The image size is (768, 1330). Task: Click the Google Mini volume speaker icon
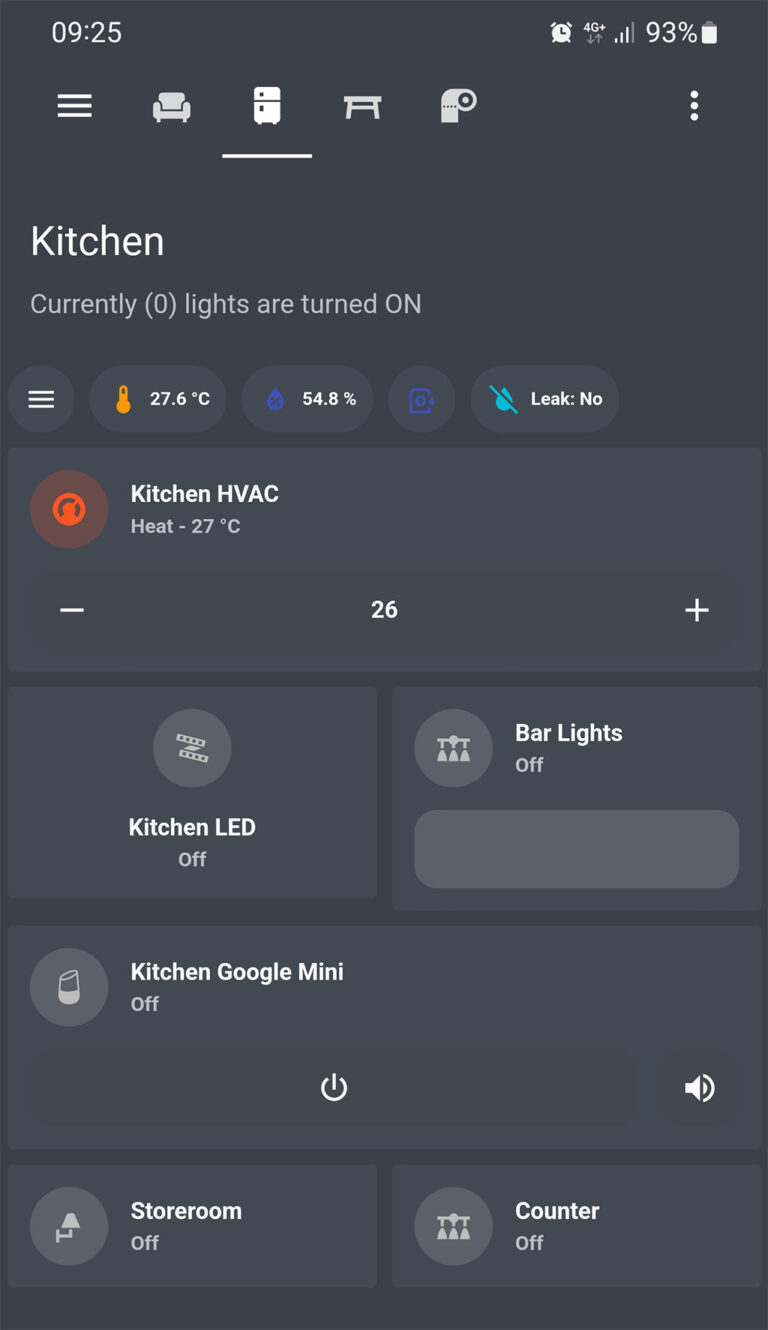pos(699,1088)
